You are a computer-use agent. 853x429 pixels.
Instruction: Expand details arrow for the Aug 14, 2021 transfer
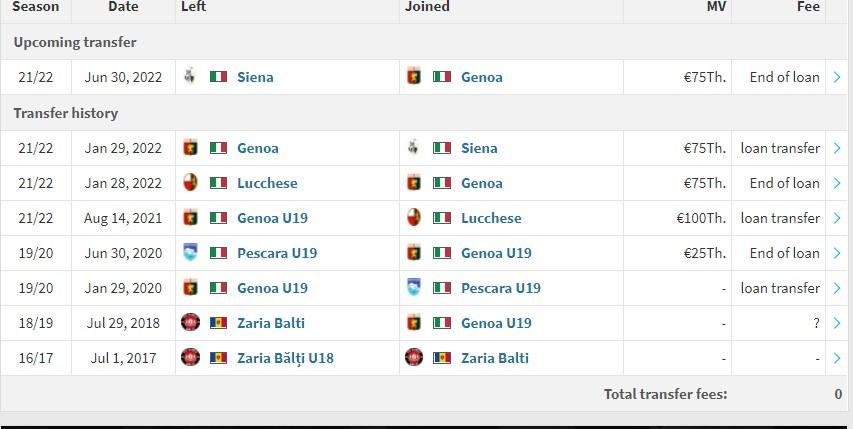tap(837, 218)
